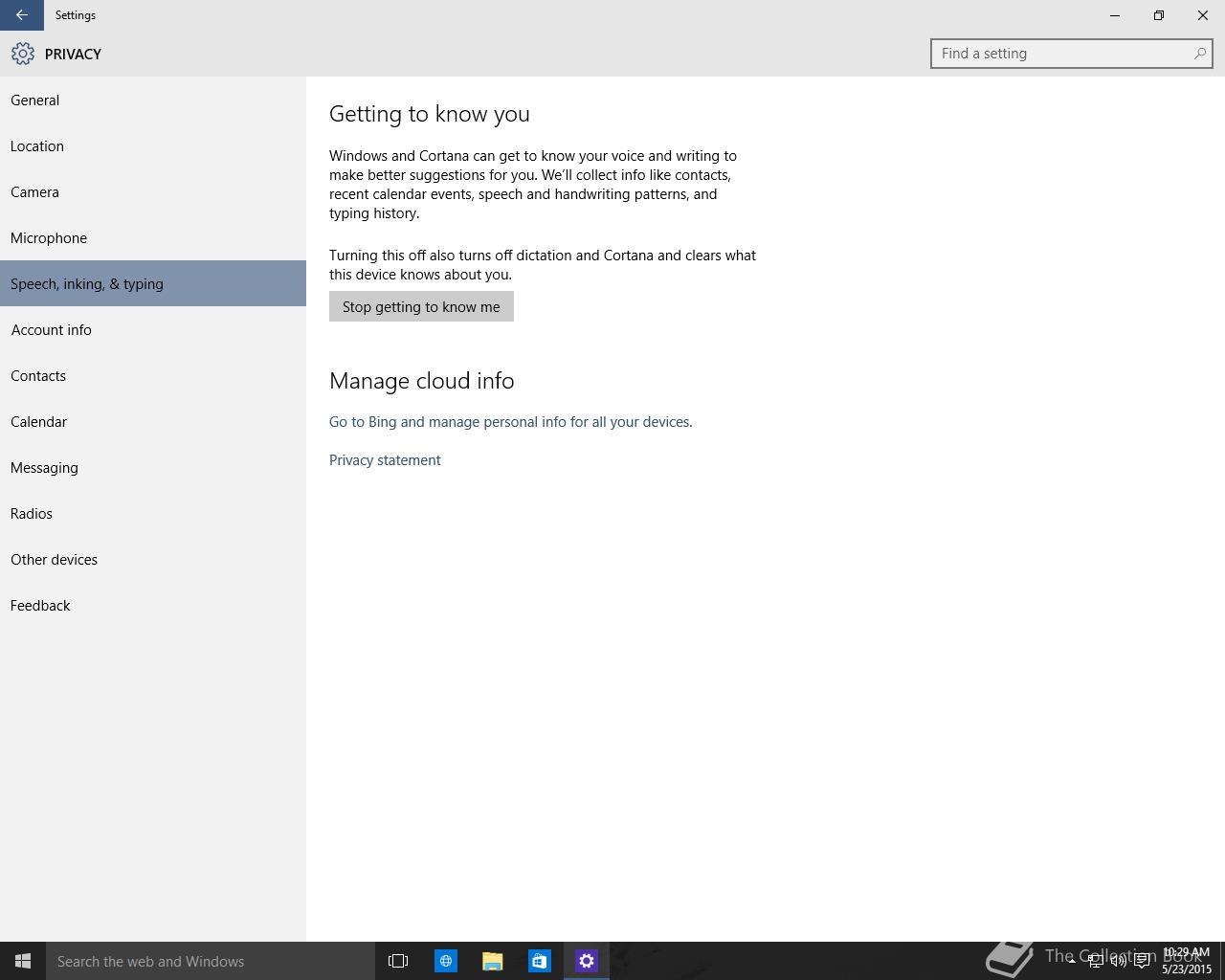Open the Action Center notifications icon
This screenshot has width=1225, height=980.
(1142, 961)
